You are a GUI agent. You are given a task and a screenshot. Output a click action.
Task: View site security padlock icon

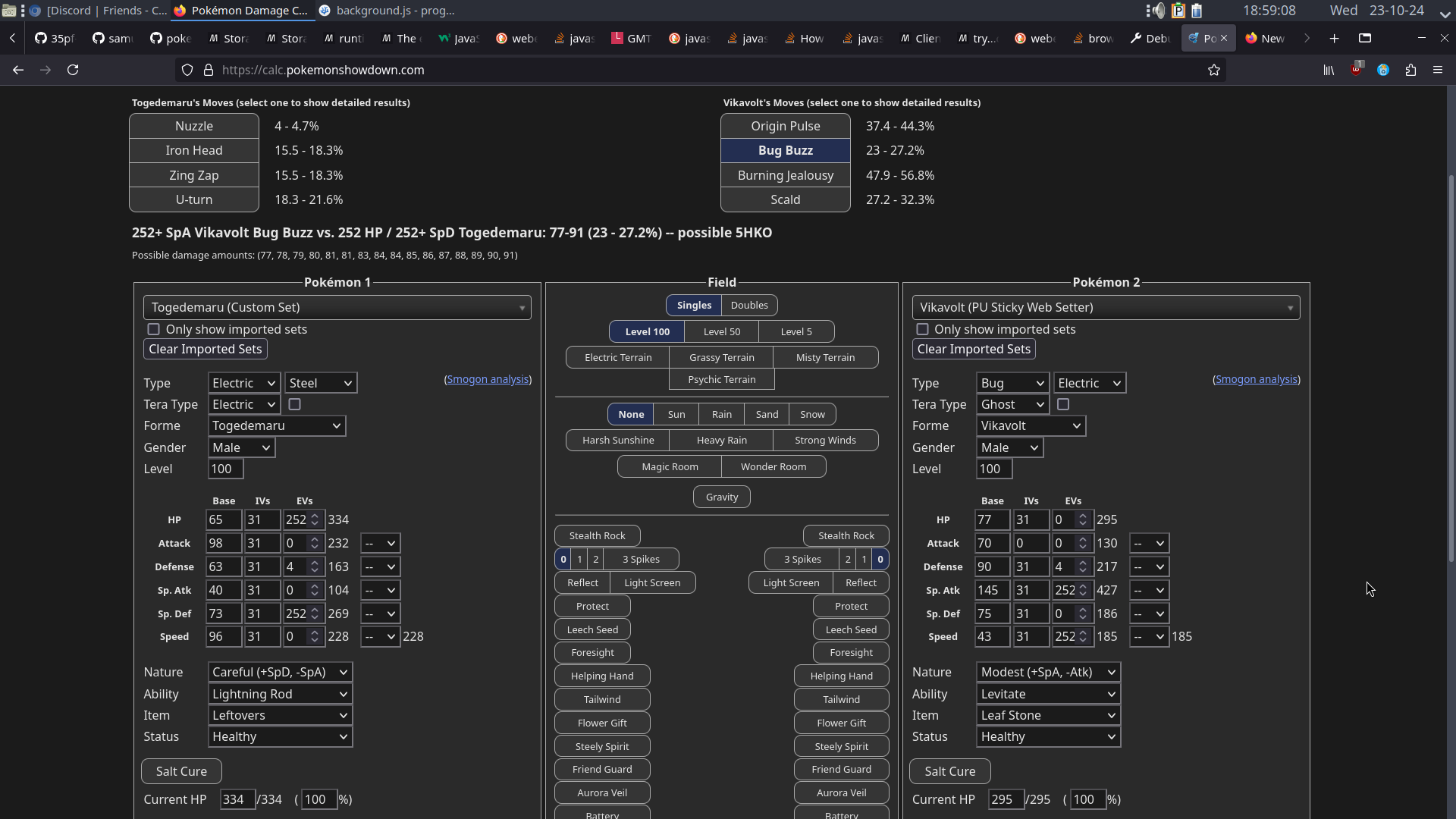pyautogui.click(x=209, y=70)
